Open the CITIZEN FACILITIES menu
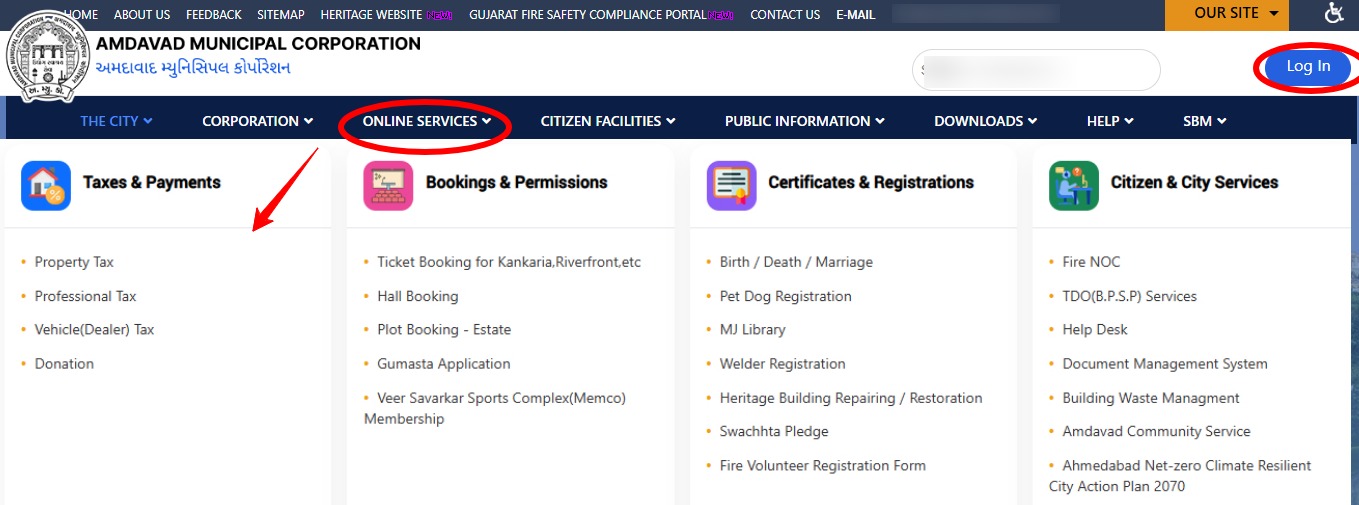 (608, 121)
